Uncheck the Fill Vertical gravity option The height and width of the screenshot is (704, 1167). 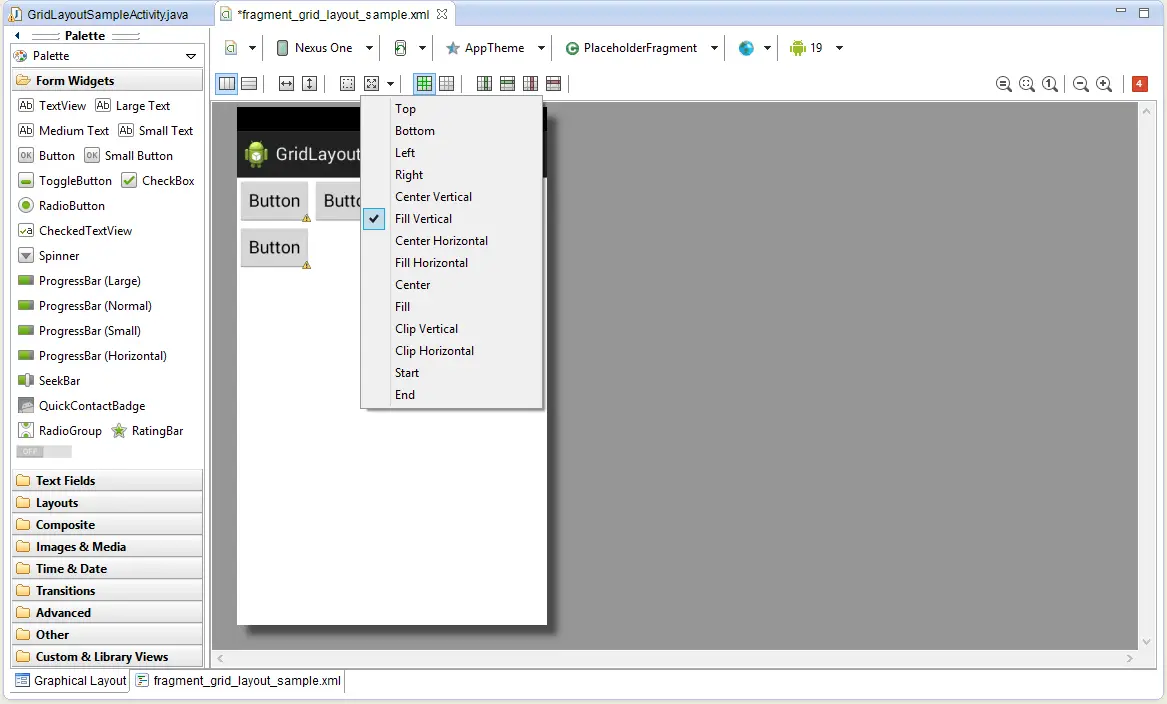tap(423, 219)
